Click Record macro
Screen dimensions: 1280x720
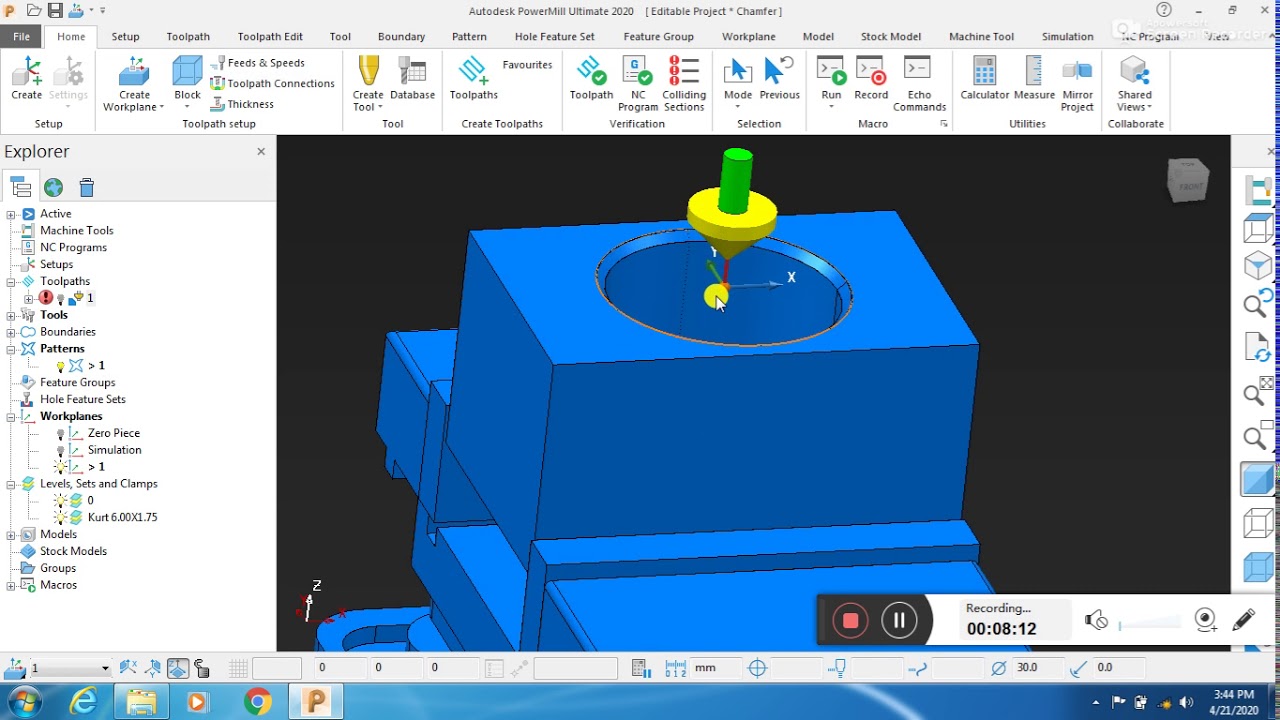871,78
